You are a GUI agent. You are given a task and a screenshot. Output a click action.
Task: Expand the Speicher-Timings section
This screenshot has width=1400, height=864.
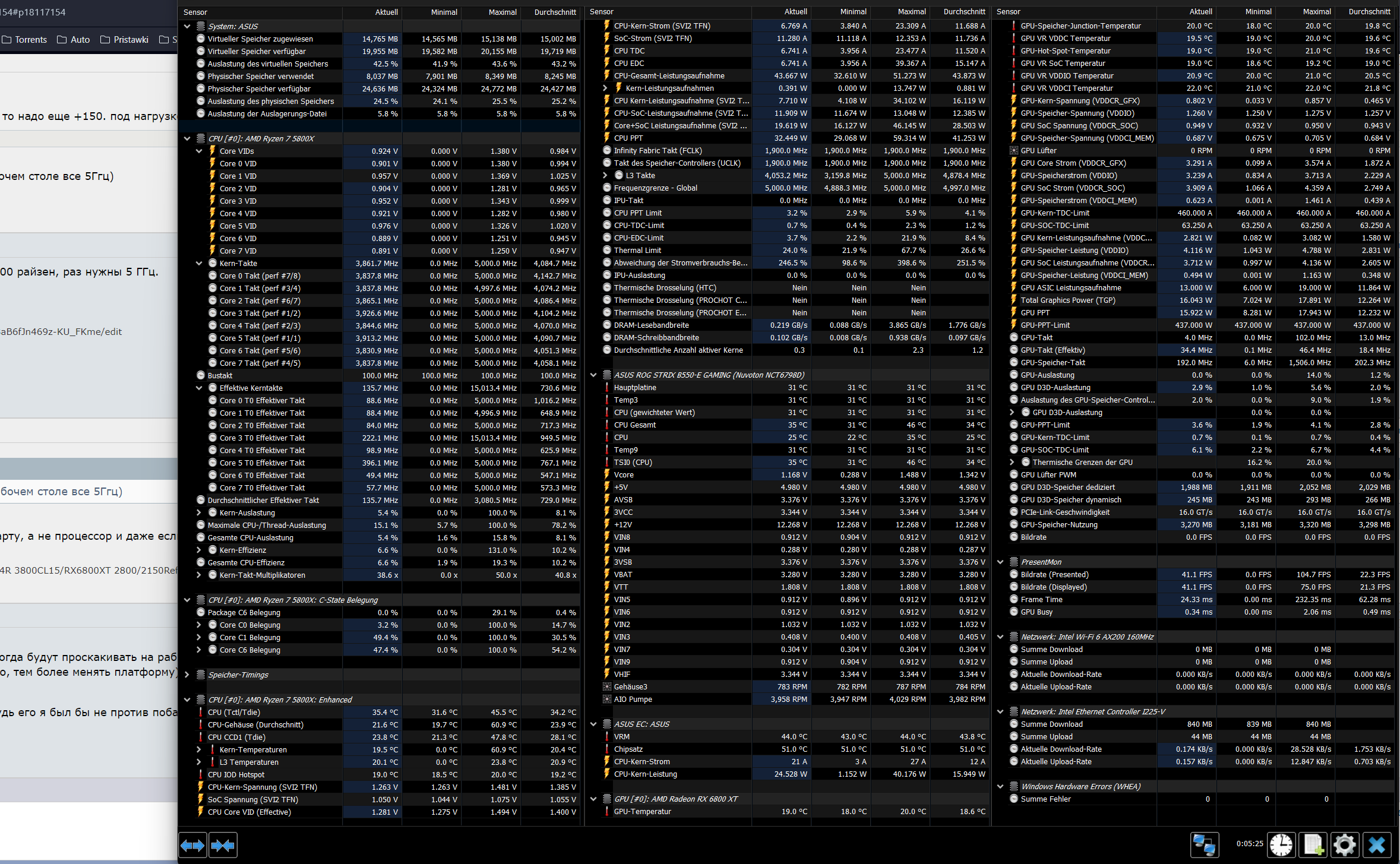coord(187,675)
